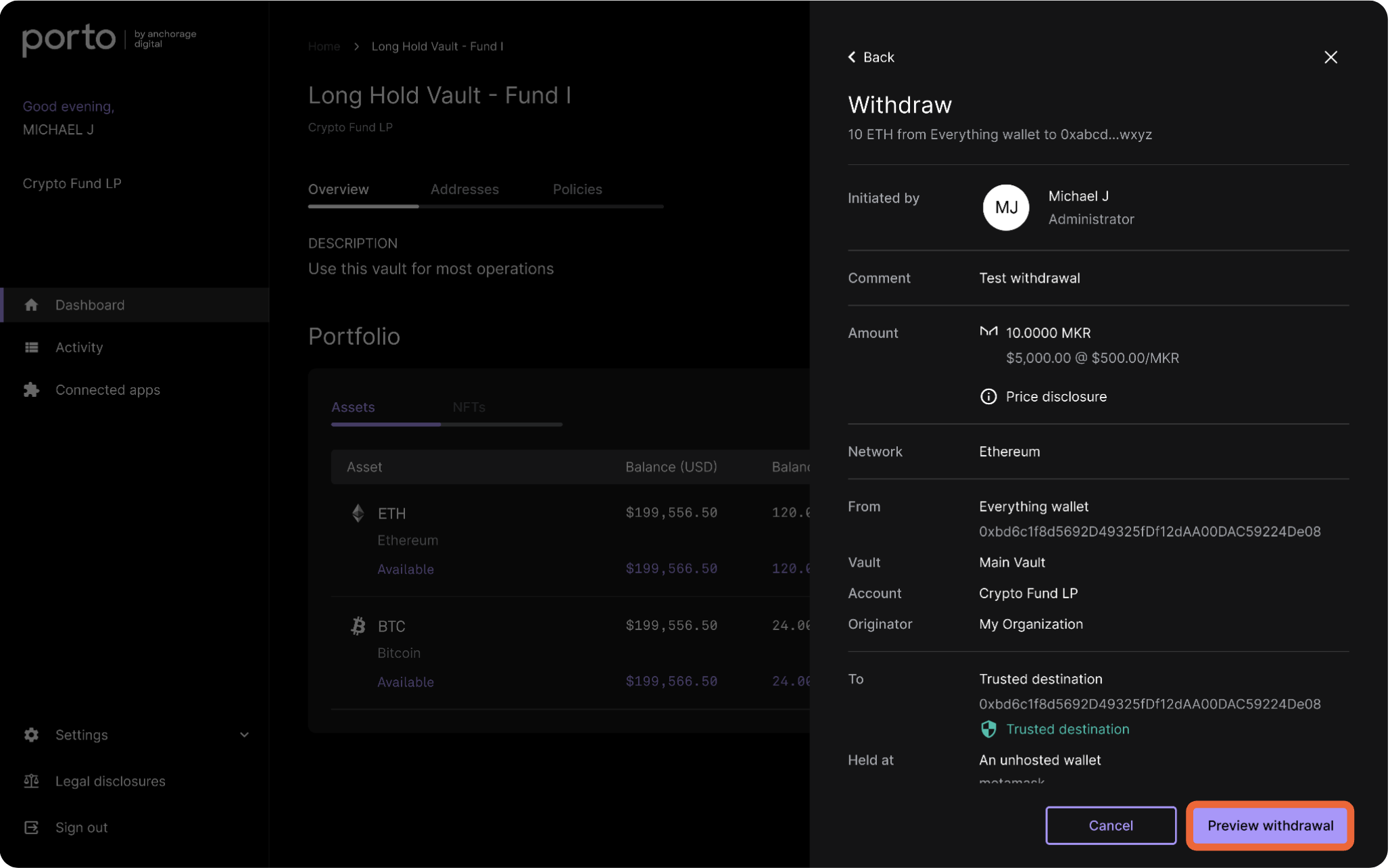1390x868 pixels.
Task: Click the Porto logo
Action: pyautogui.click(x=69, y=39)
